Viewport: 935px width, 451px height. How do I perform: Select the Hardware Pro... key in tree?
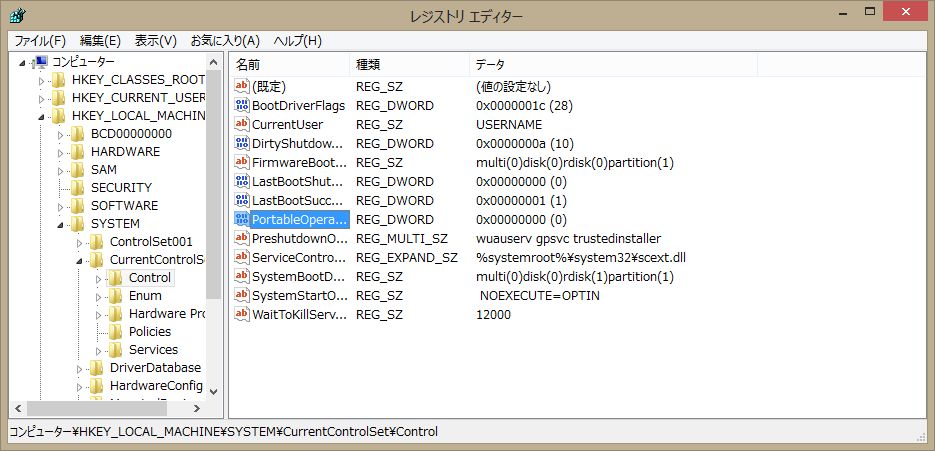167,314
